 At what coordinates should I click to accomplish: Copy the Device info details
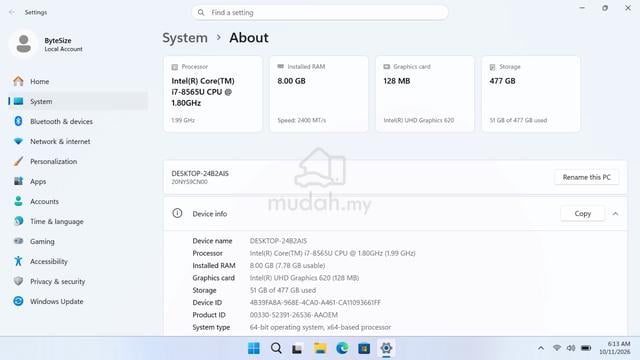pos(582,213)
